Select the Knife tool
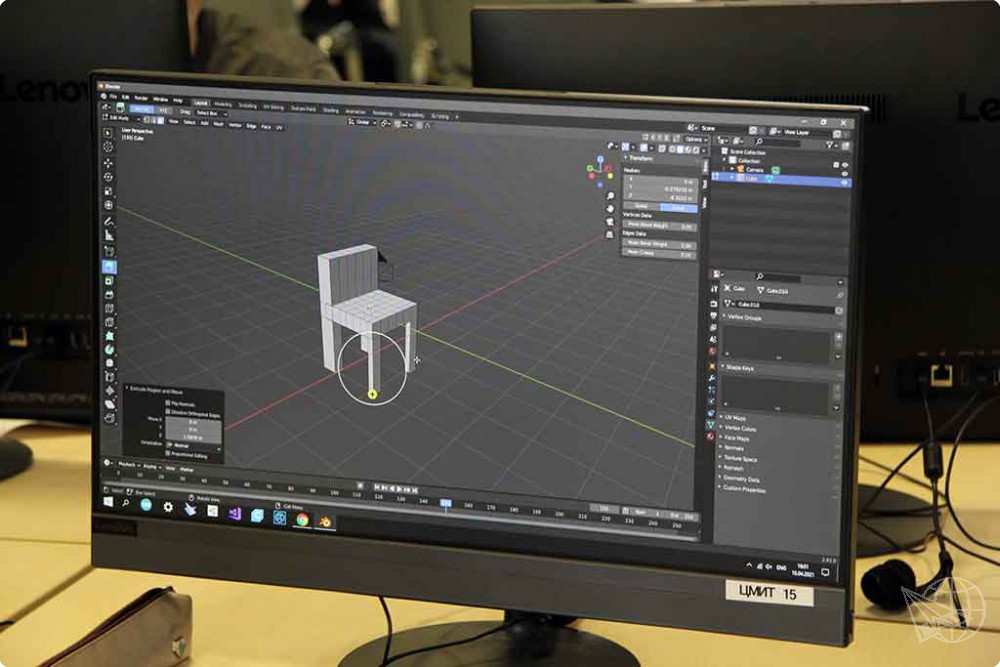Image resolution: width=1000 pixels, height=667 pixels. [x=110, y=322]
